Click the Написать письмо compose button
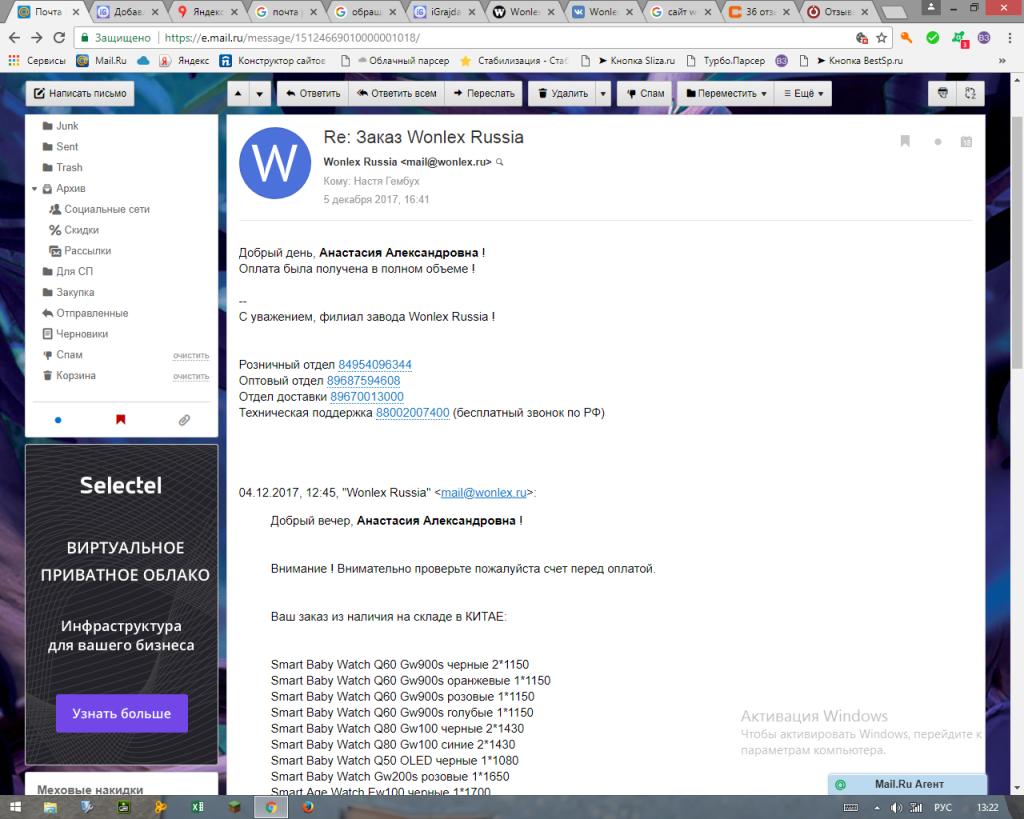 pos(80,93)
